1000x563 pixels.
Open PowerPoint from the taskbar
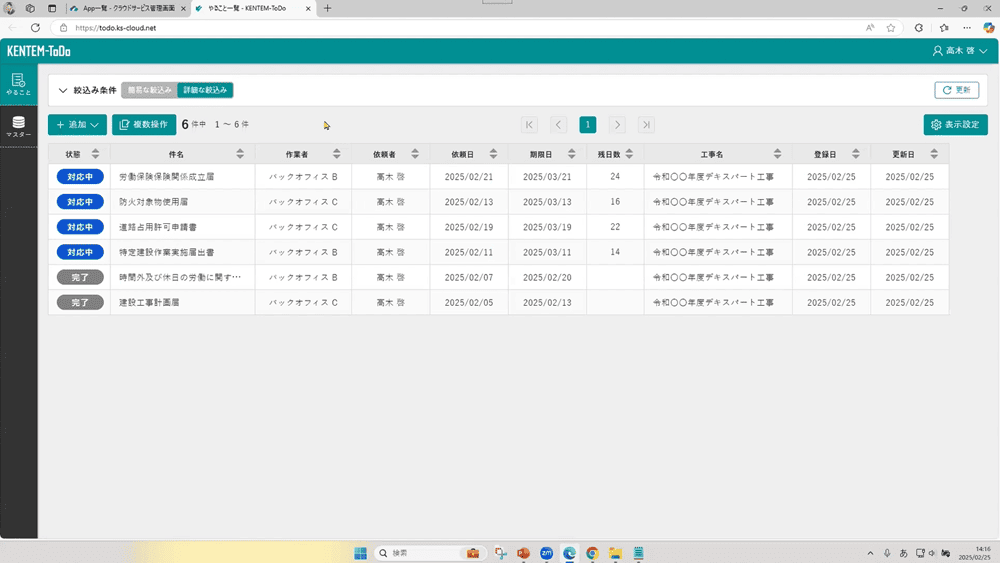(x=524, y=553)
